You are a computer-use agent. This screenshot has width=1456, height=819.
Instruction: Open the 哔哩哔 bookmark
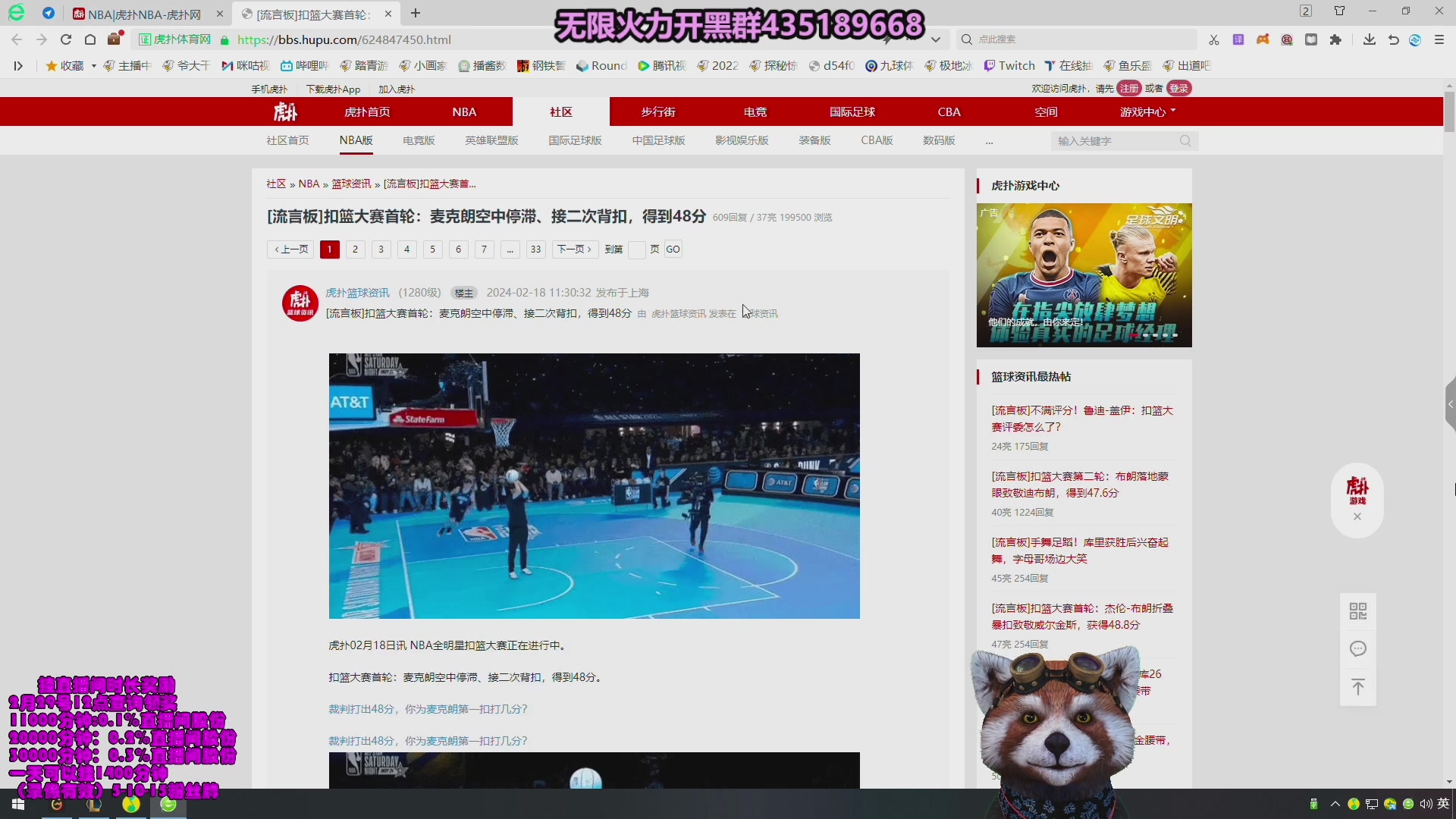pyautogui.click(x=304, y=66)
